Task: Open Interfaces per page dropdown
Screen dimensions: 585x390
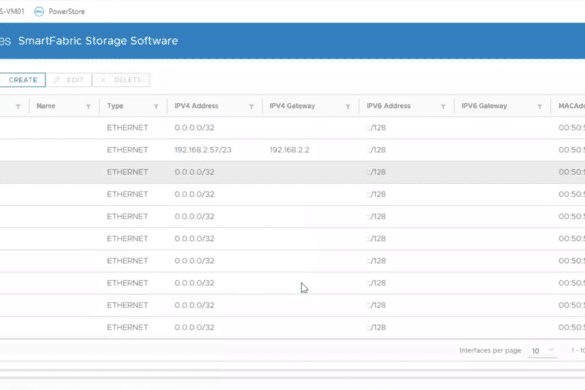Action: pyautogui.click(x=542, y=351)
